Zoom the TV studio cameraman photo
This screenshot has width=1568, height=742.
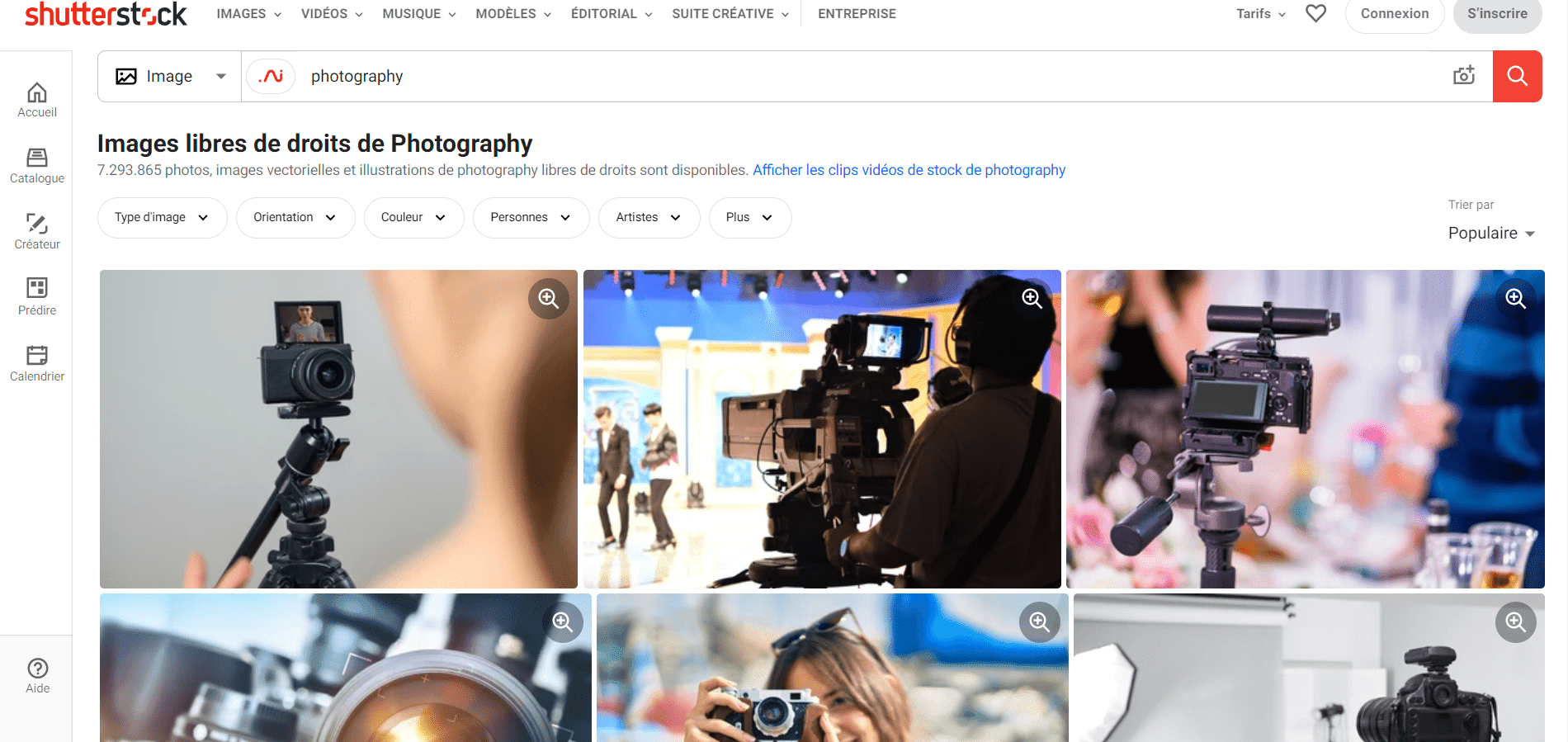point(1032,299)
